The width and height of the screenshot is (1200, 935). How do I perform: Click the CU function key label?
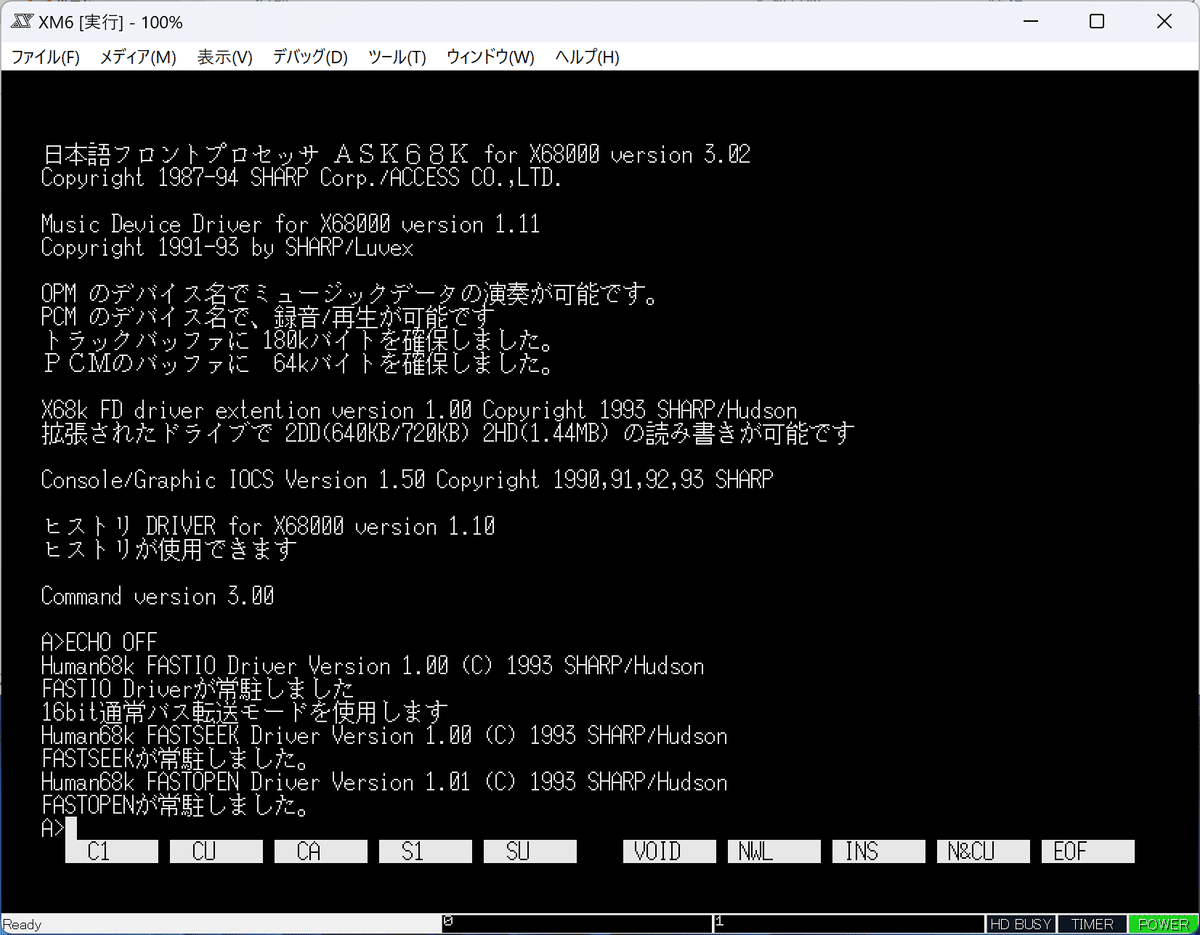pos(216,851)
